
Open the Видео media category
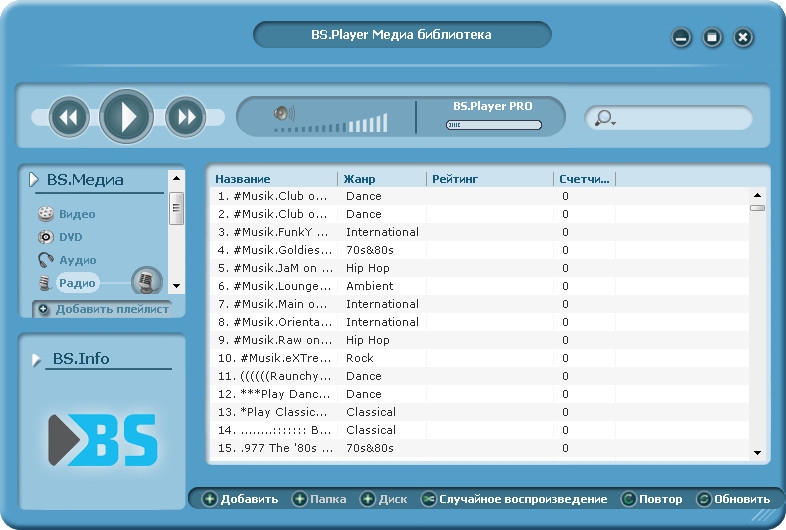point(77,214)
